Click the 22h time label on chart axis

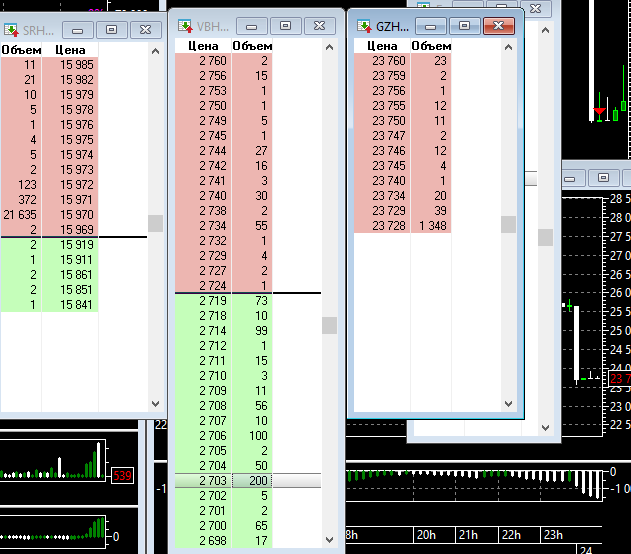coord(511,535)
